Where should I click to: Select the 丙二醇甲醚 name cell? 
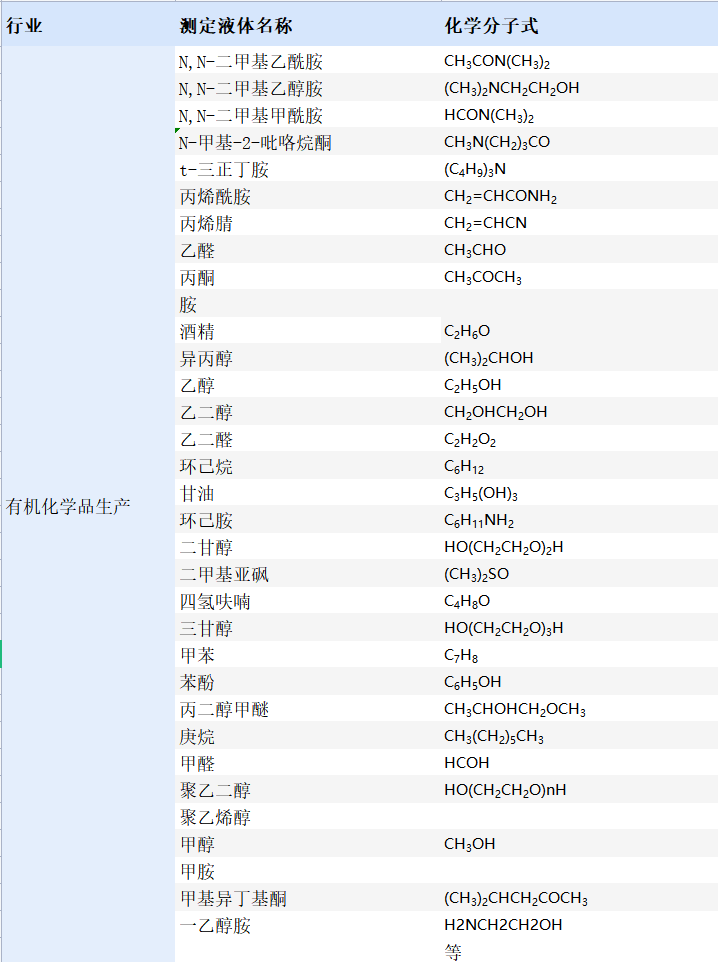(x=306, y=710)
